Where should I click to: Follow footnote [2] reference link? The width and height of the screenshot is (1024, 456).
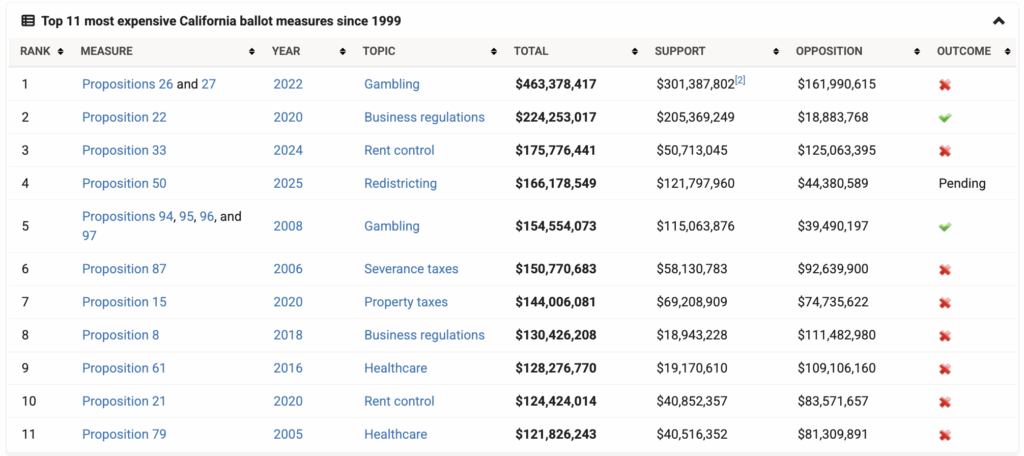pos(740,80)
